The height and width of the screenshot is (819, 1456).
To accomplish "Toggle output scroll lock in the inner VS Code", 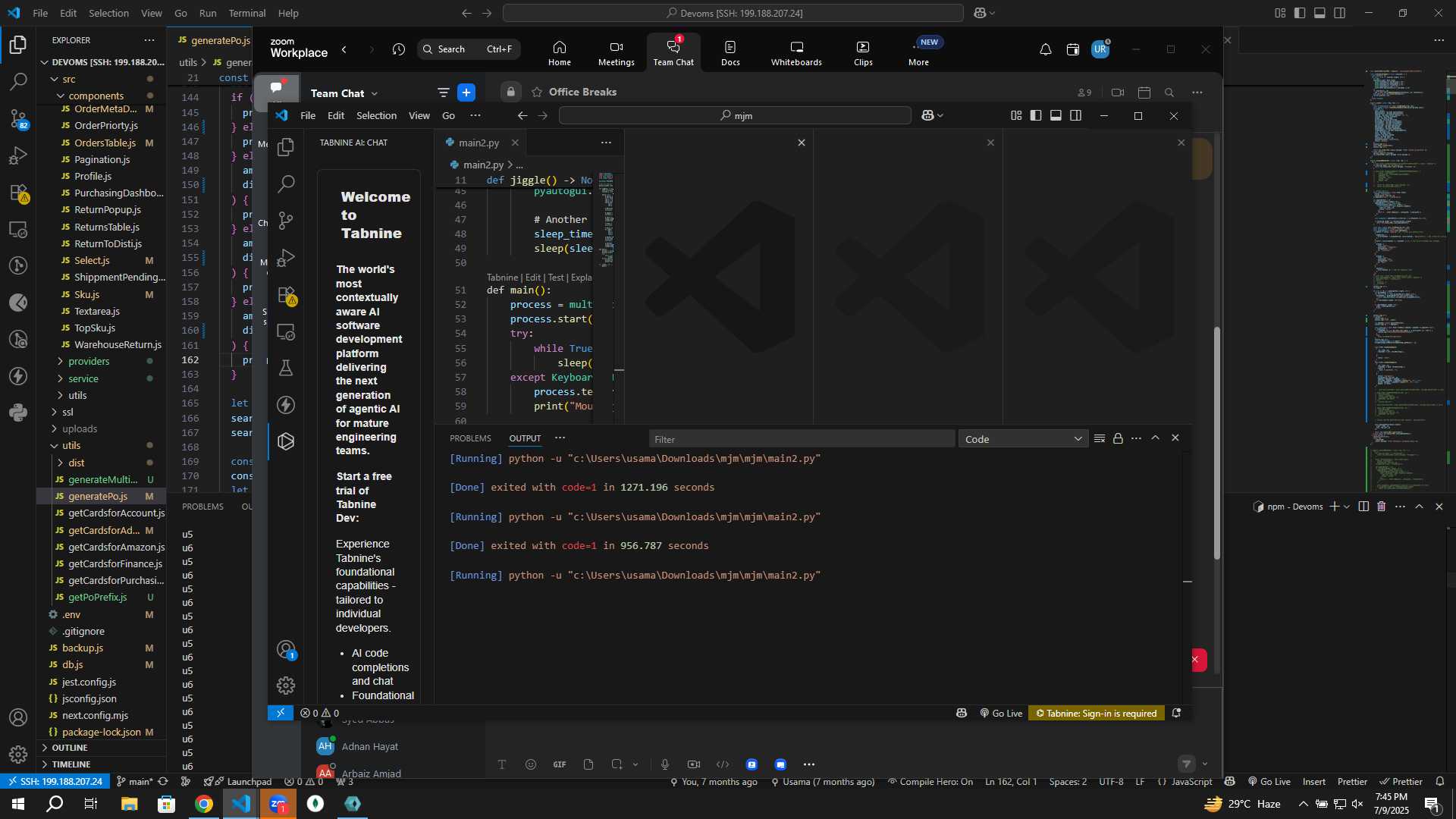I will (x=1118, y=438).
